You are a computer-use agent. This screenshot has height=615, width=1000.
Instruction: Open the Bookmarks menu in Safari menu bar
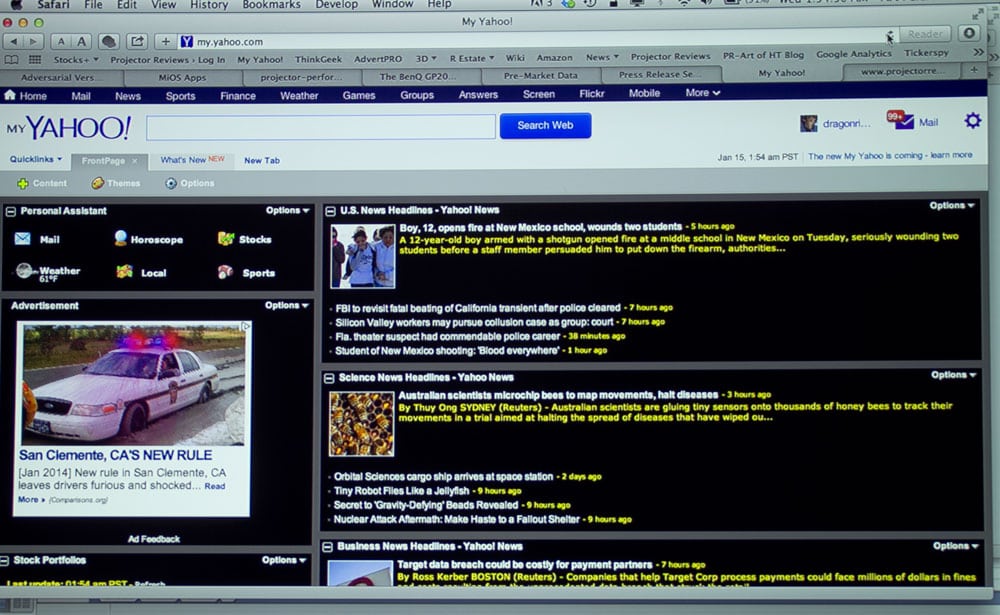click(x=271, y=5)
